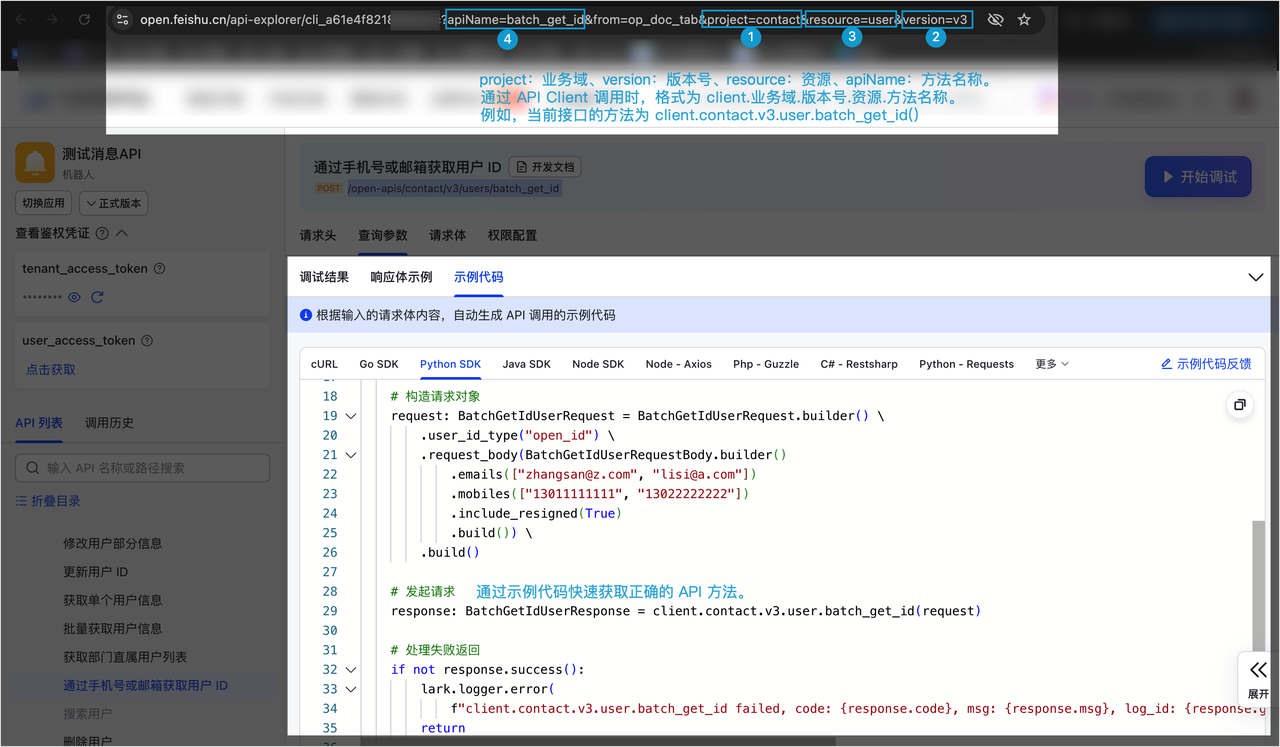1280x747 pixels.
Task: Click help icon beside tenant_access_token
Action: (x=160, y=269)
